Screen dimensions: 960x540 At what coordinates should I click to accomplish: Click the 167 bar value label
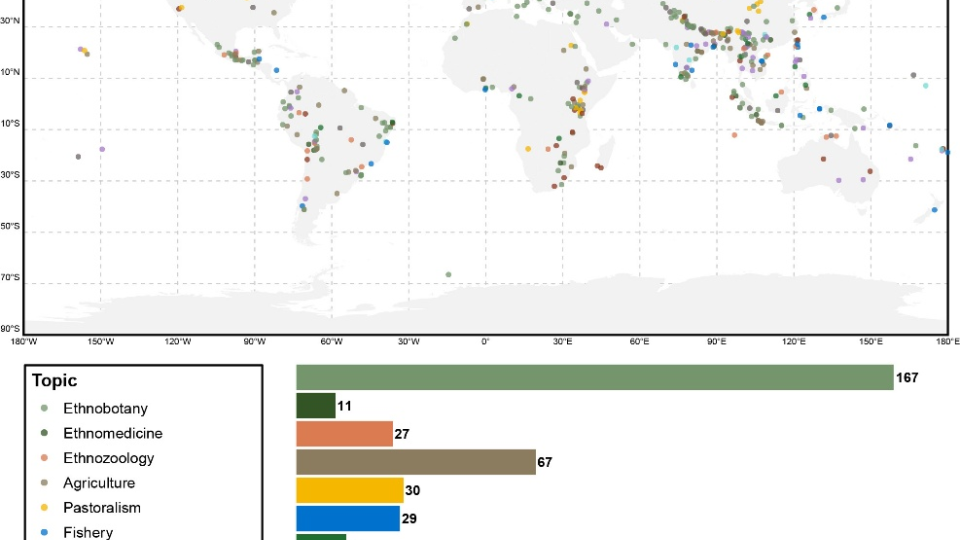[x=907, y=378]
